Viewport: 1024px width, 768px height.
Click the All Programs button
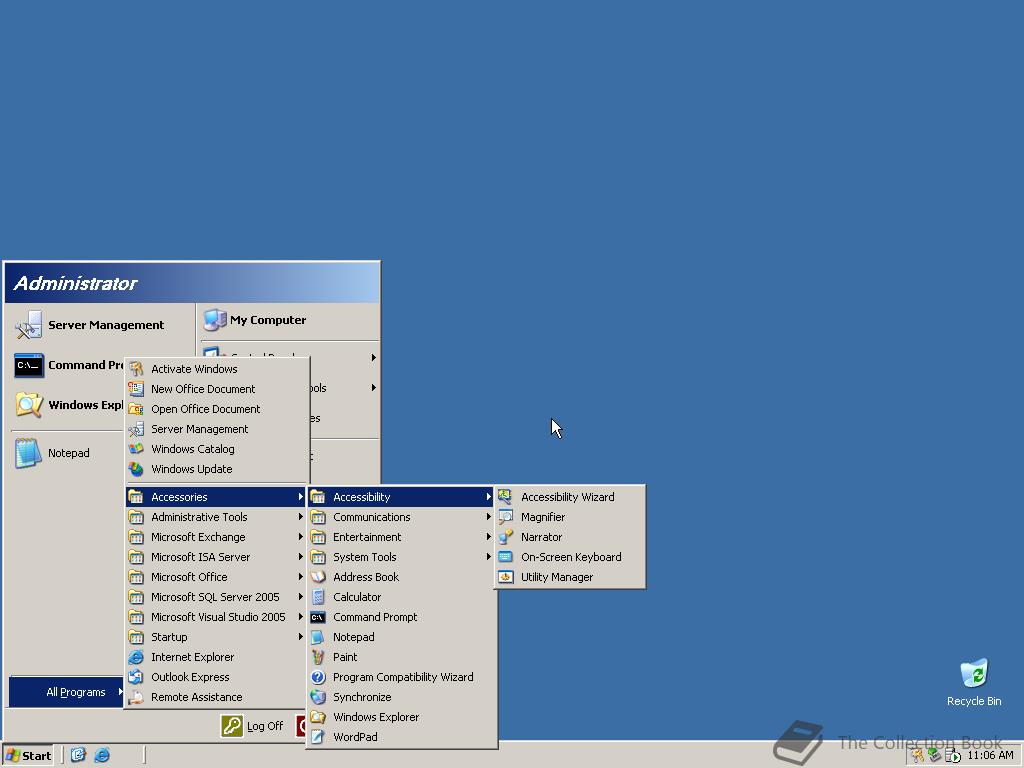point(66,692)
